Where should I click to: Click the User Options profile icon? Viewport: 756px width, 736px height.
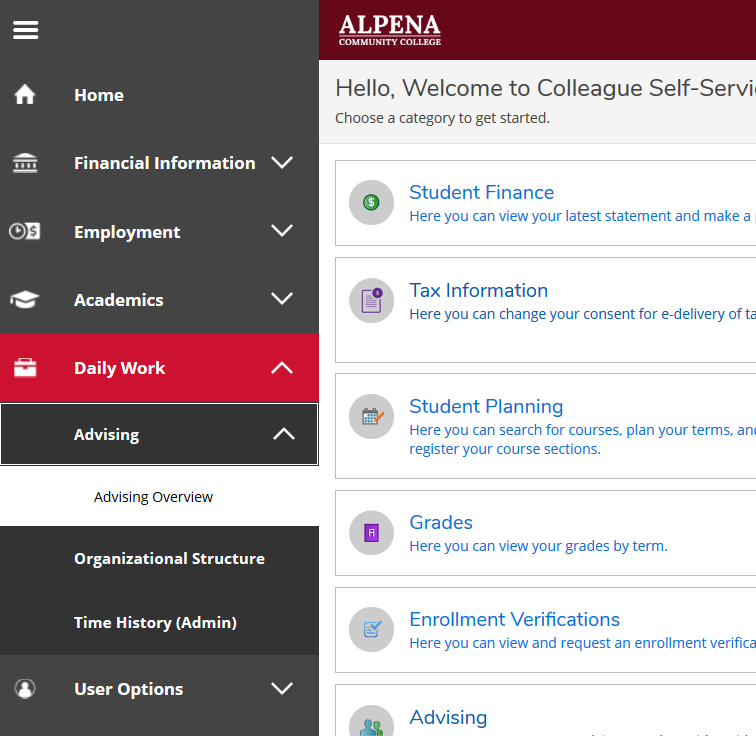[25, 688]
